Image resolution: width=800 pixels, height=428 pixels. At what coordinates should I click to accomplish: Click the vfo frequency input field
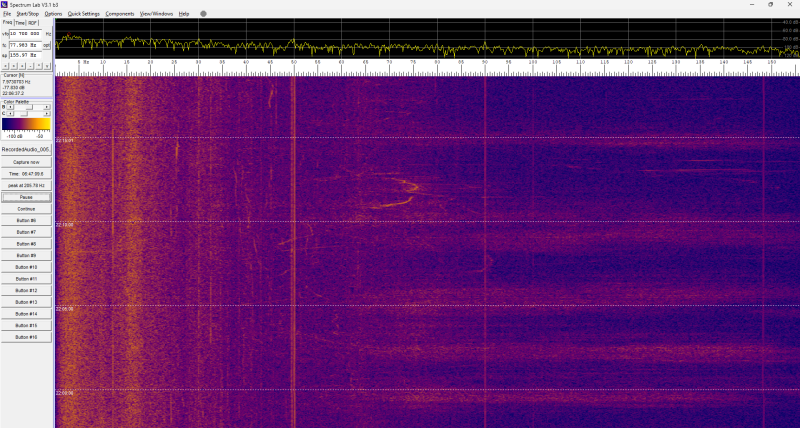26,34
